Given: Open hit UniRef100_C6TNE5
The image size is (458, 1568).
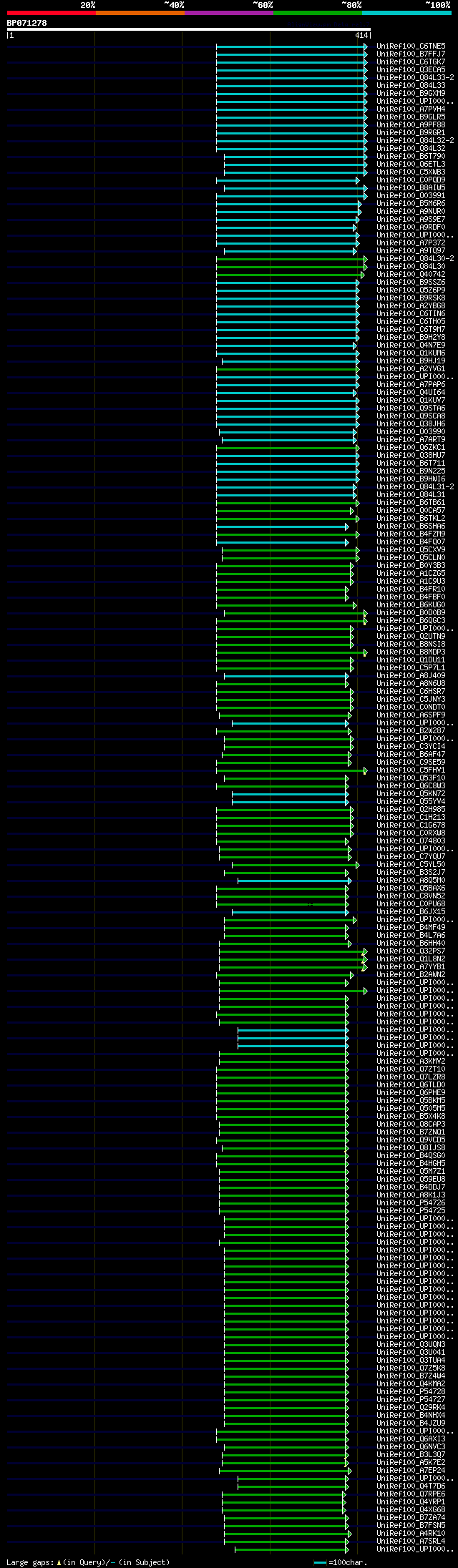Looking at the screenshot, I should point(411,46).
